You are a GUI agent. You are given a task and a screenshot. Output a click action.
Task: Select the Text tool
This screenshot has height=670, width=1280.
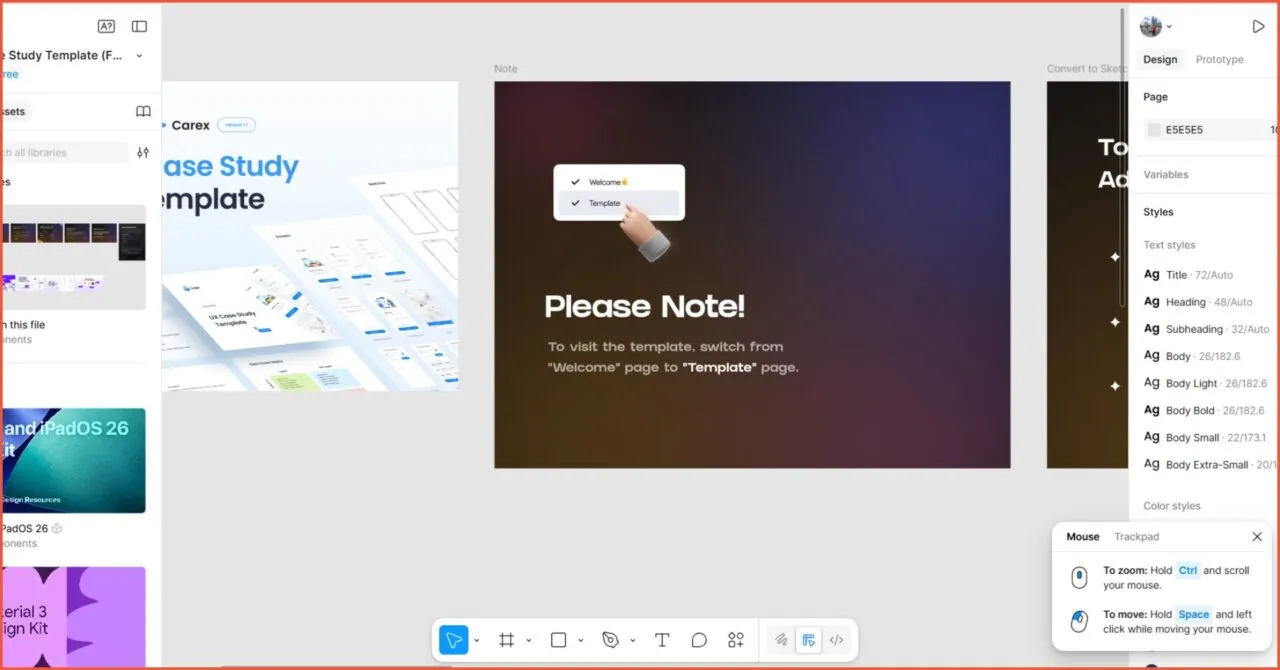pyautogui.click(x=662, y=639)
